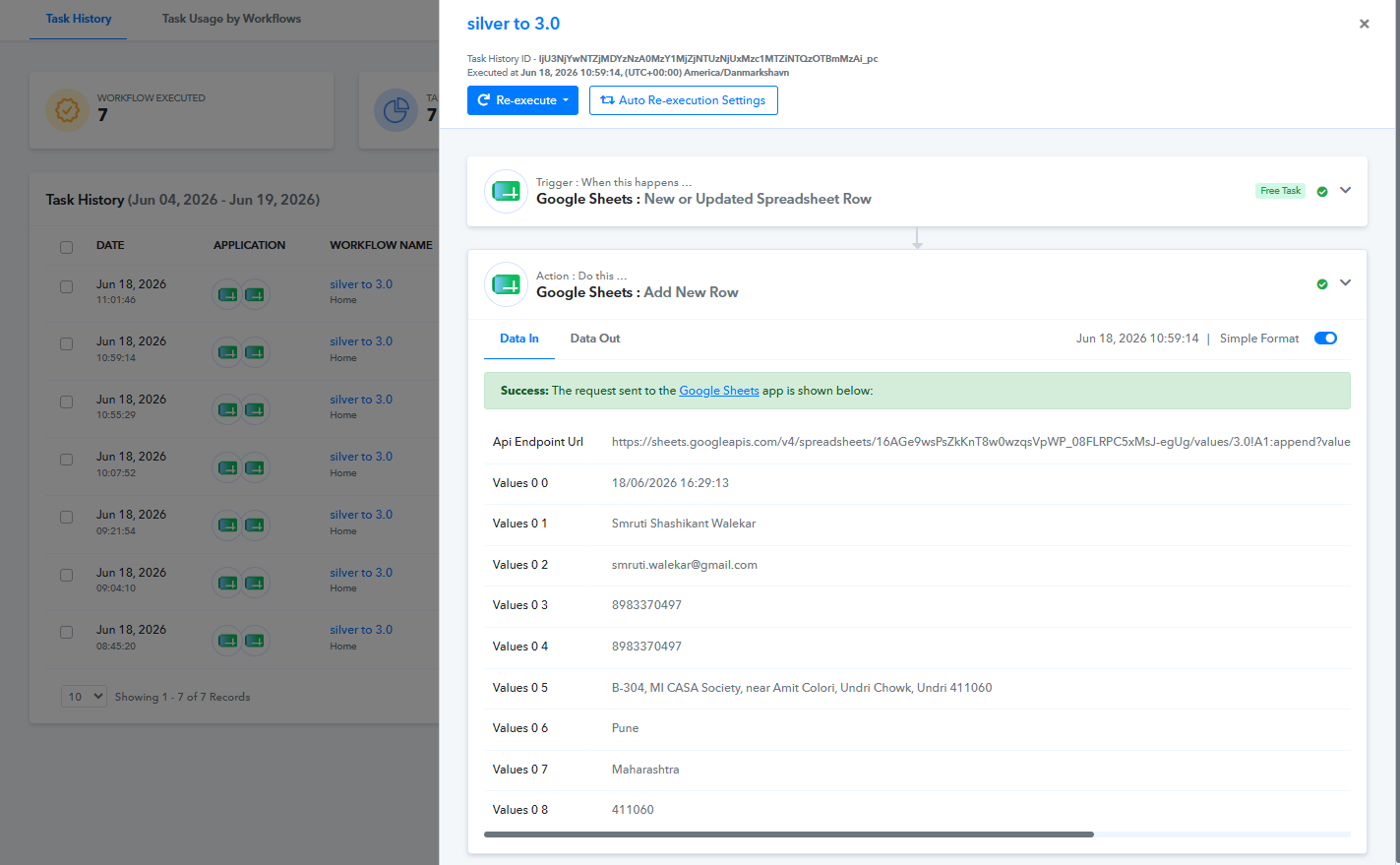Click second Google Sheets icon in 10:07:52 row
1400x865 pixels.
pos(255,467)
